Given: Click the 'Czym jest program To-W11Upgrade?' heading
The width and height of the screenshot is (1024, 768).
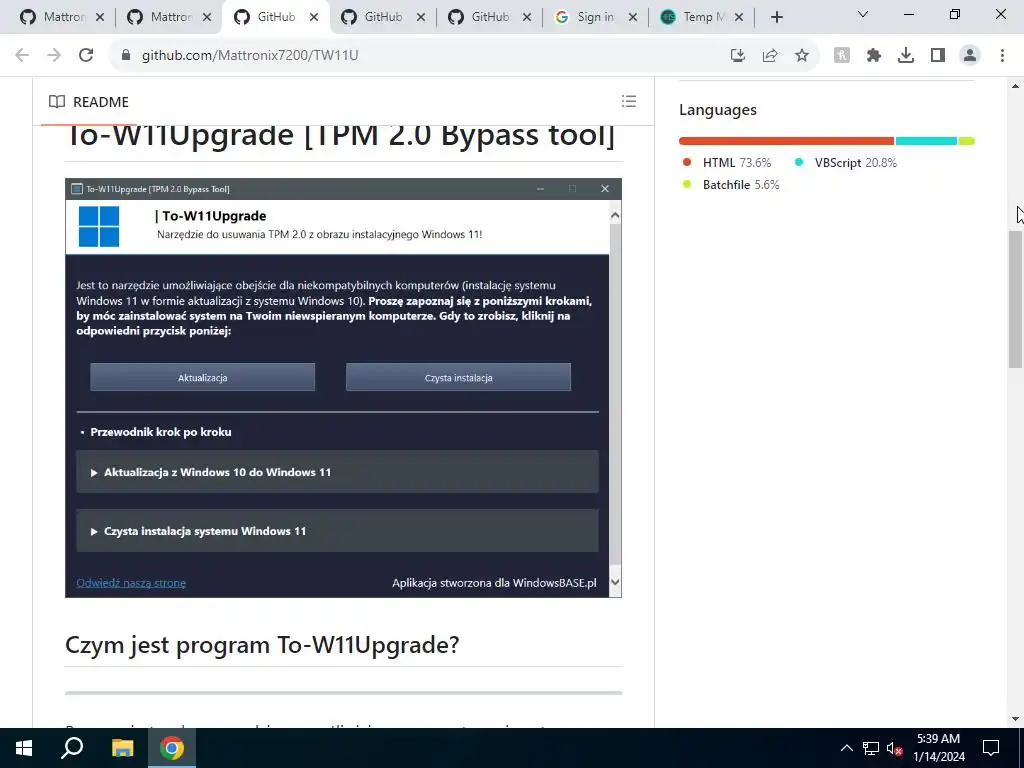Looking at the screenshot, I should 262,645.
